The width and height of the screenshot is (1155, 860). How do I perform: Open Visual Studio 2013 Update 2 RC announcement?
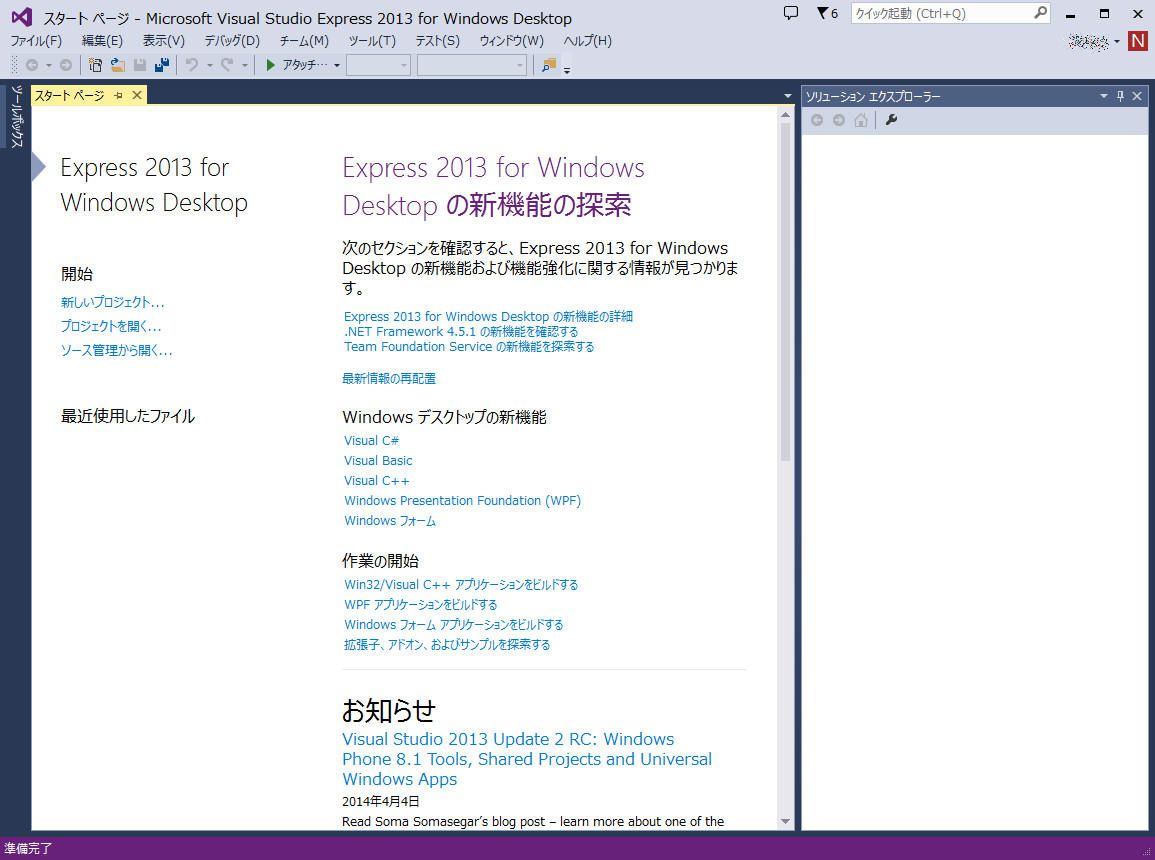click(x=527, y=758)
